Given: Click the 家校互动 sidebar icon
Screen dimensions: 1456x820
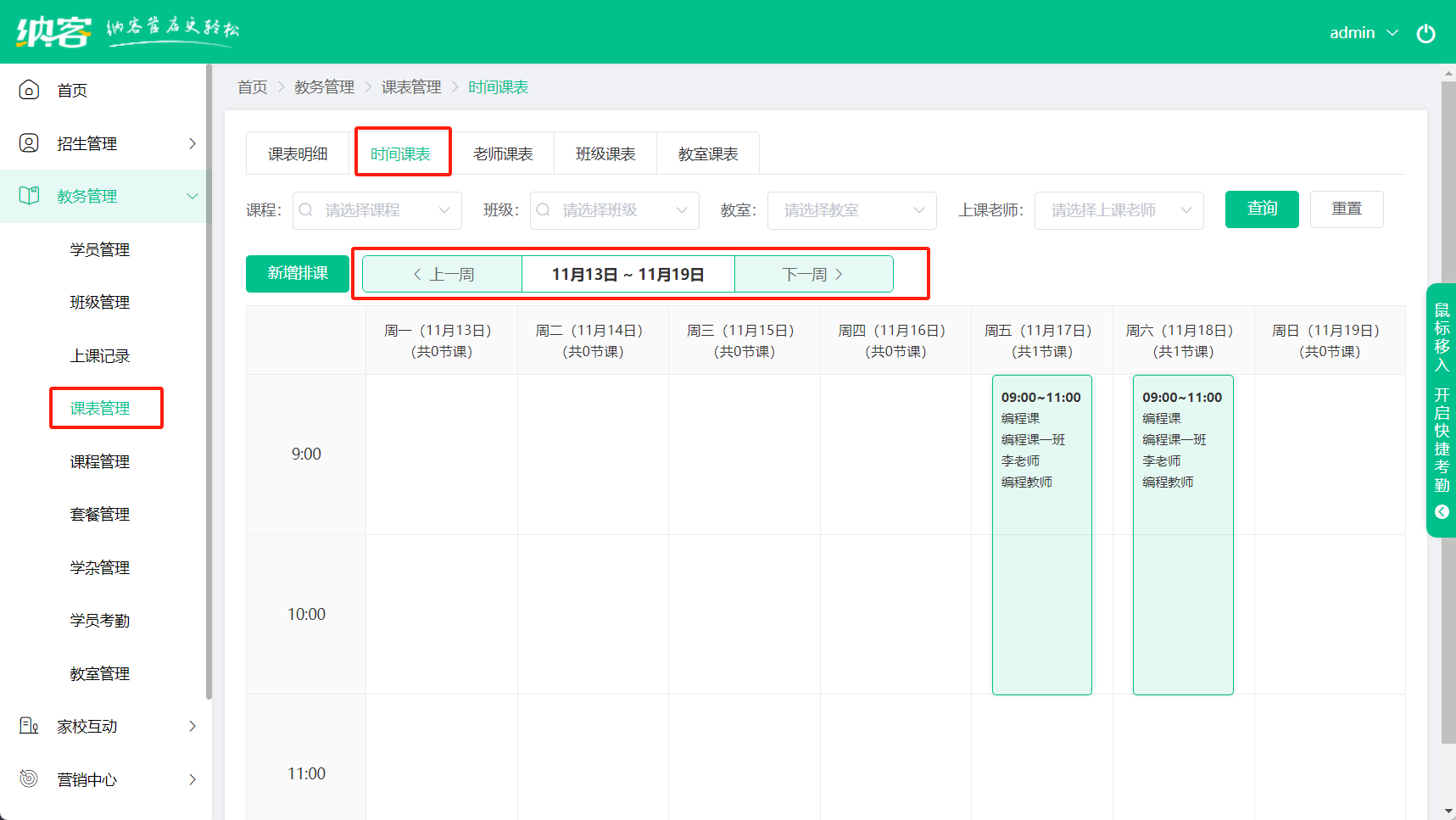Looking at the screenshot, I should coord(29,726).
